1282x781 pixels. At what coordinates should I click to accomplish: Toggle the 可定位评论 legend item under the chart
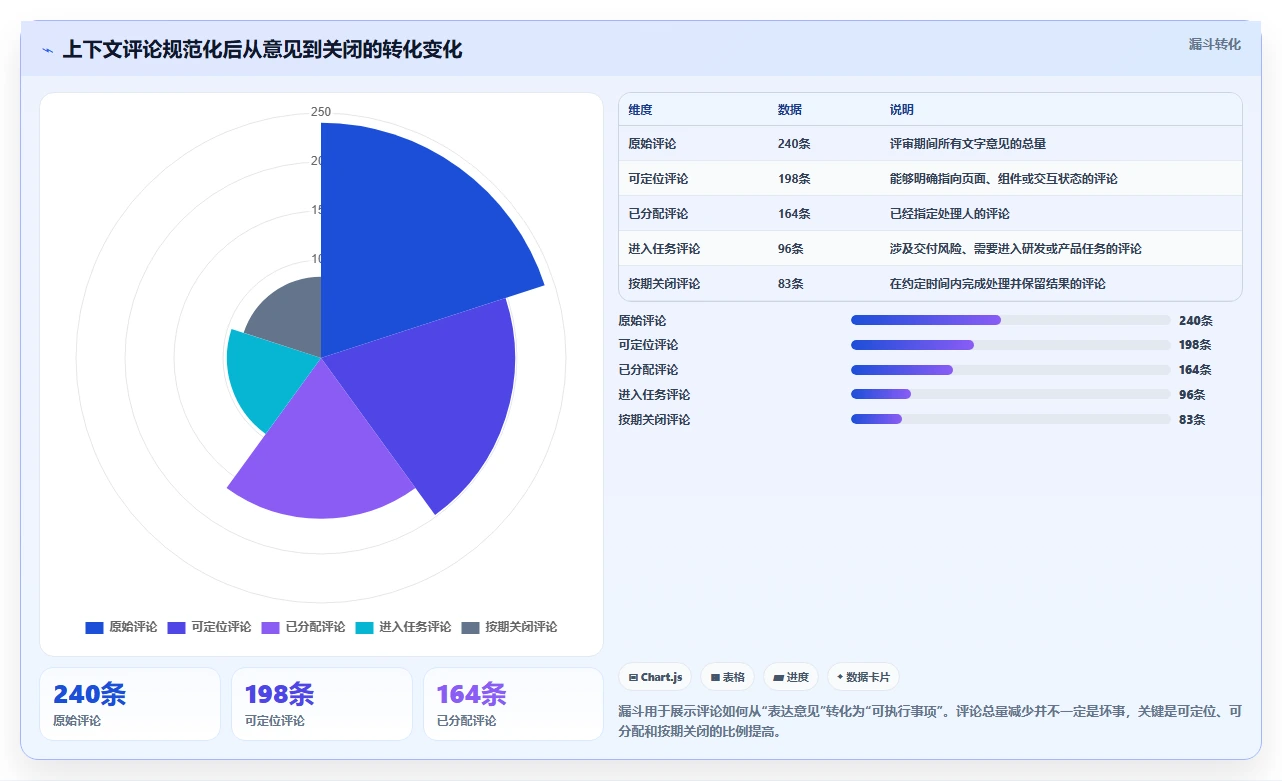(x=209, y=627)
